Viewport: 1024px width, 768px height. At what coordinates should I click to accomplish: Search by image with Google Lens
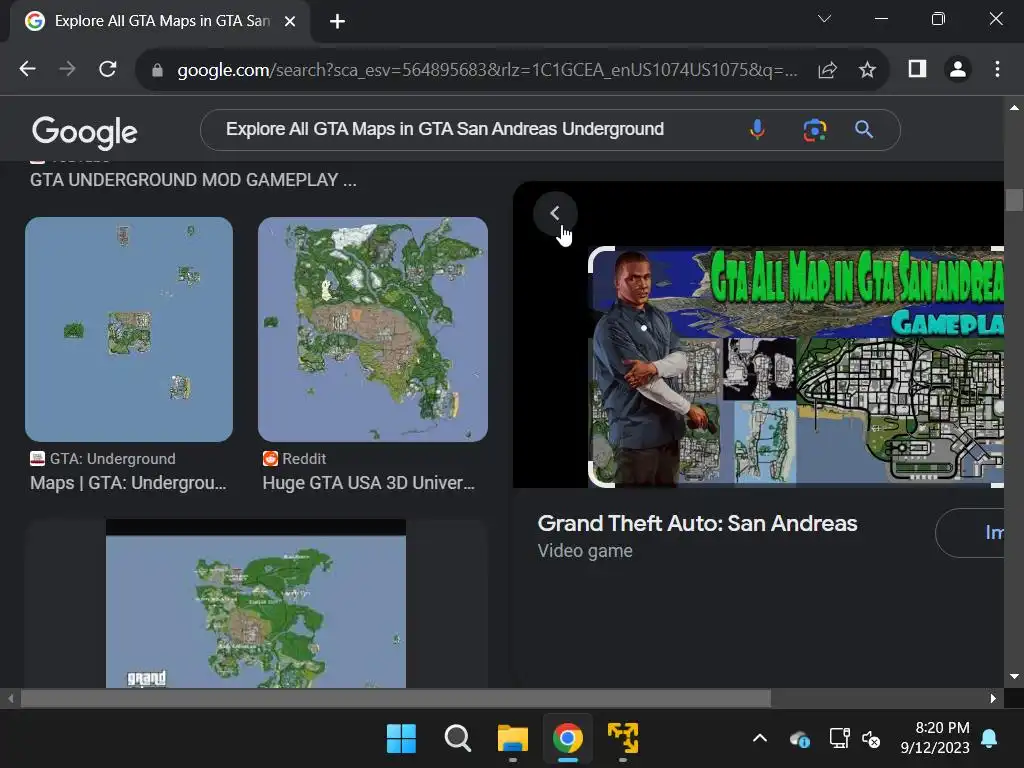pos(814,130)
